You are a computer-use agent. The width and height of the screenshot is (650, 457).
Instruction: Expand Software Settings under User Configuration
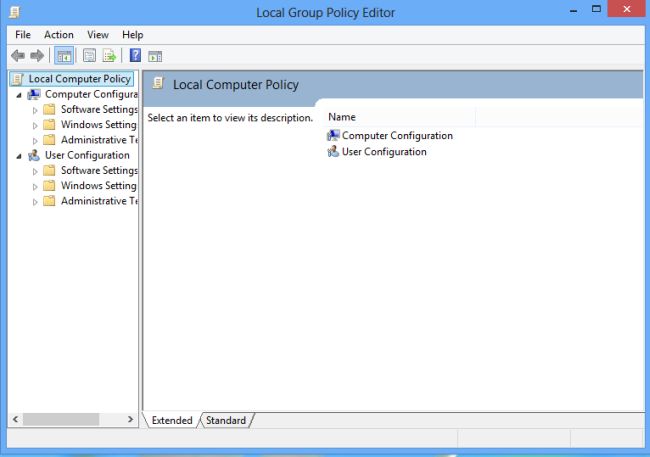tap(35, 171)
